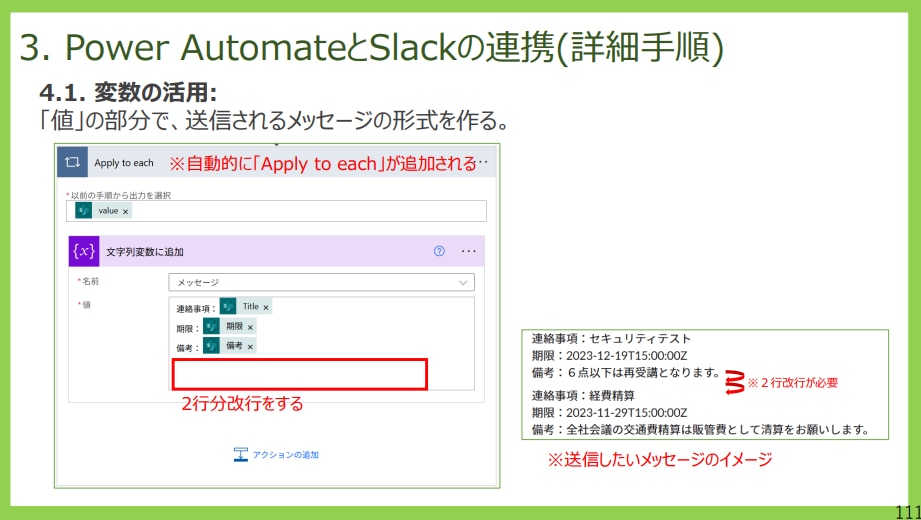Click 期限：2023-11-29T15:00:00Z line

coord(609,412)
